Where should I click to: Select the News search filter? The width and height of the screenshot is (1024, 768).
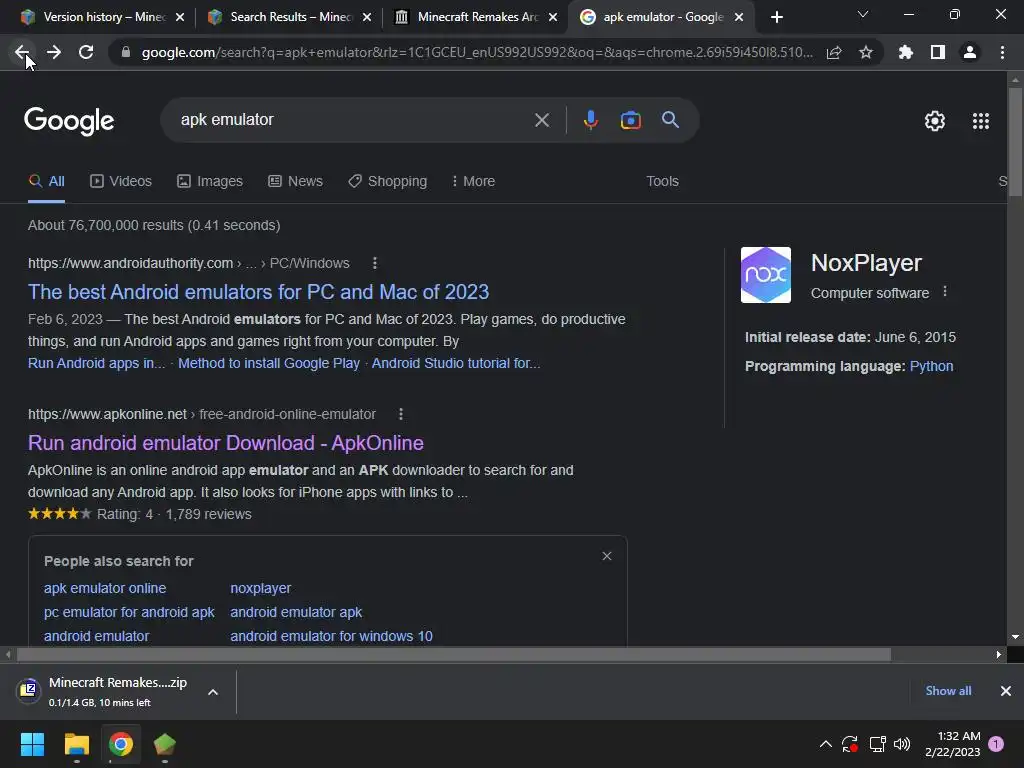(x=295, y=182)
